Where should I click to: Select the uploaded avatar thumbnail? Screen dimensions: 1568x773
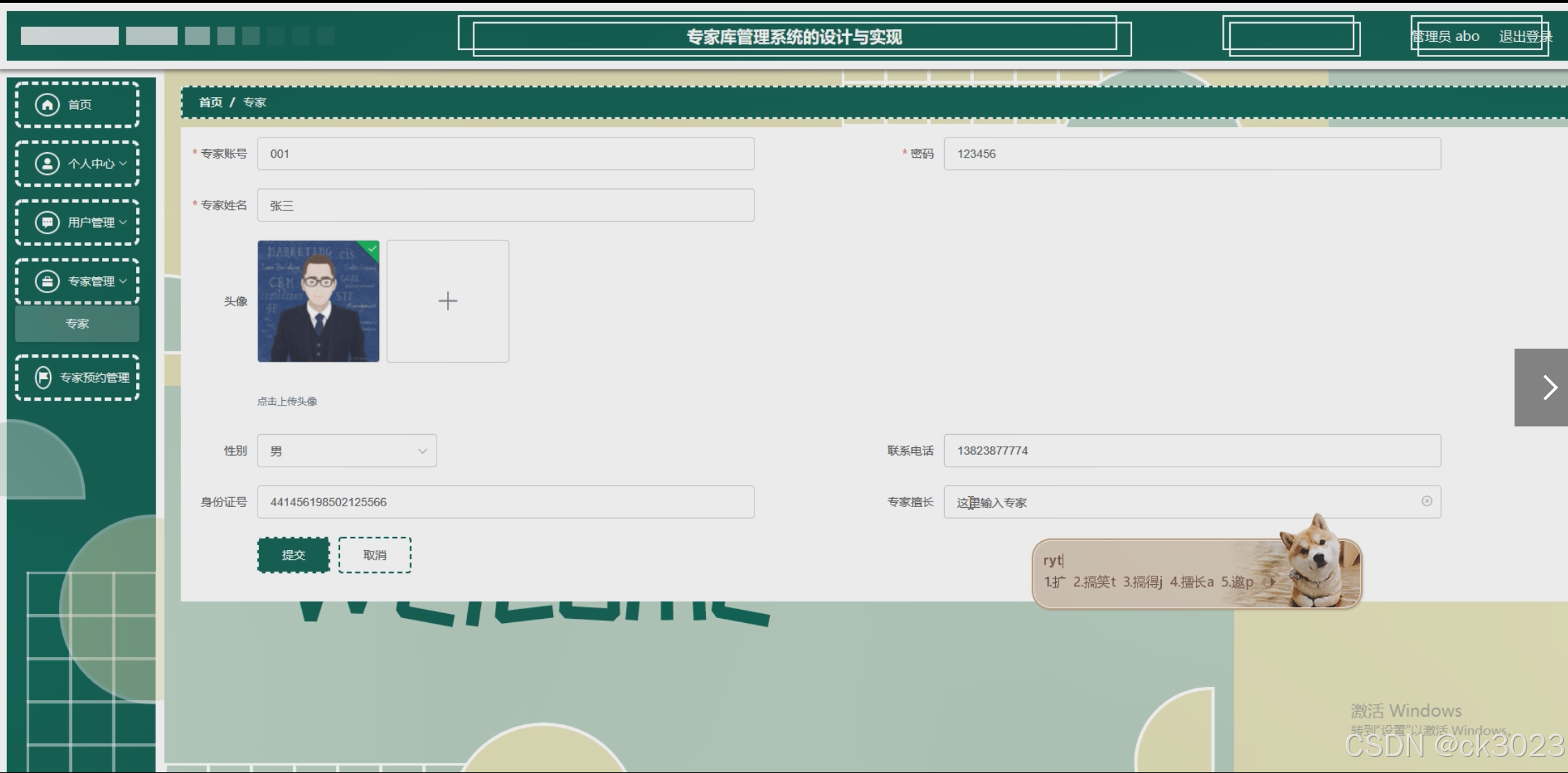[318, 301]
